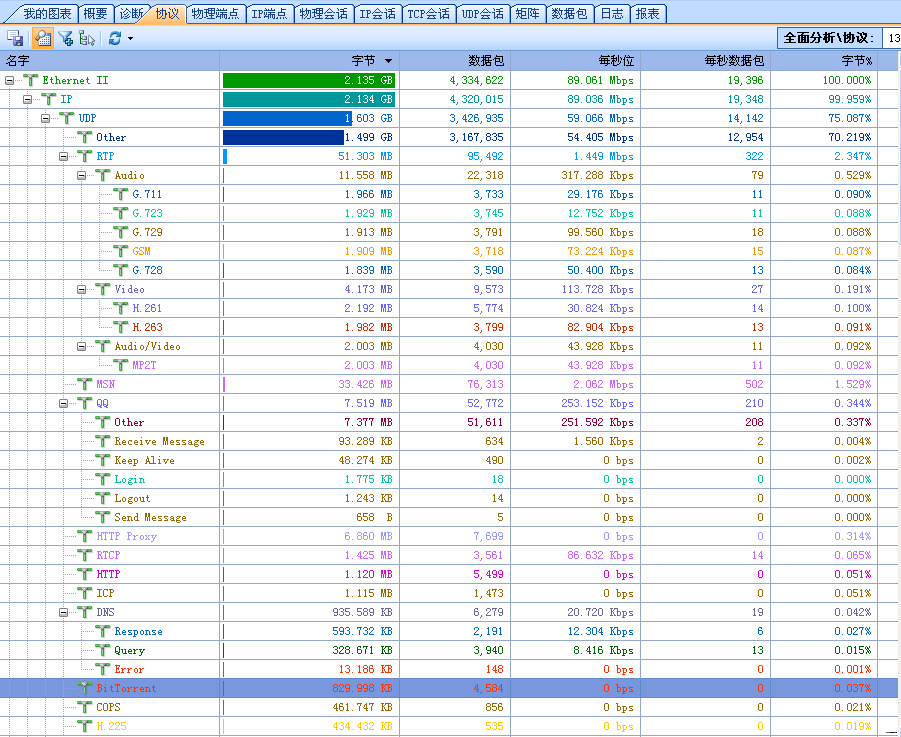Screen dimensions: 901x737
Task: Click the filter funnel toolbar icon
Action: (x=65, y=38)
